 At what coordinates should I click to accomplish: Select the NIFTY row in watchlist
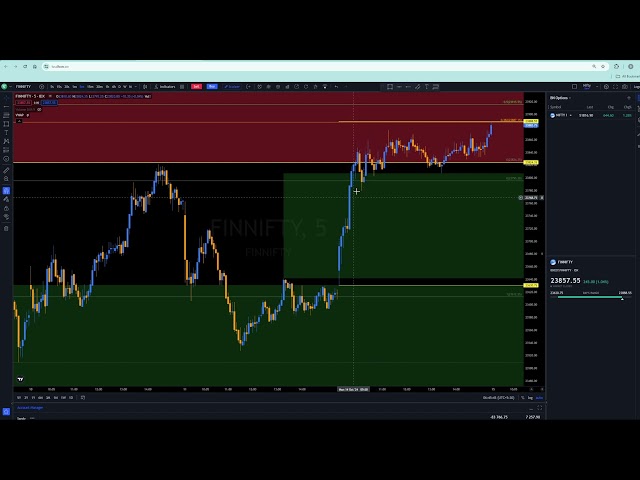[591, 116]
